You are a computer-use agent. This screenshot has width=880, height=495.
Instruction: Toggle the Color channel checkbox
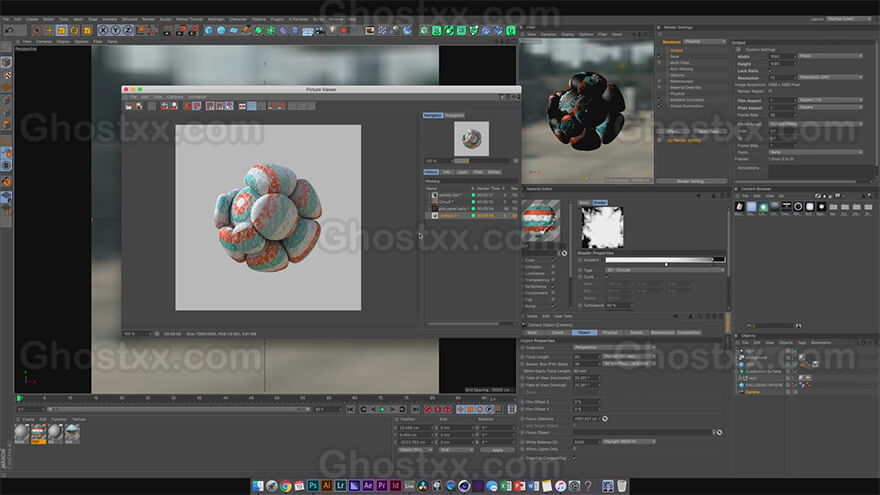(x=553, y=260)
